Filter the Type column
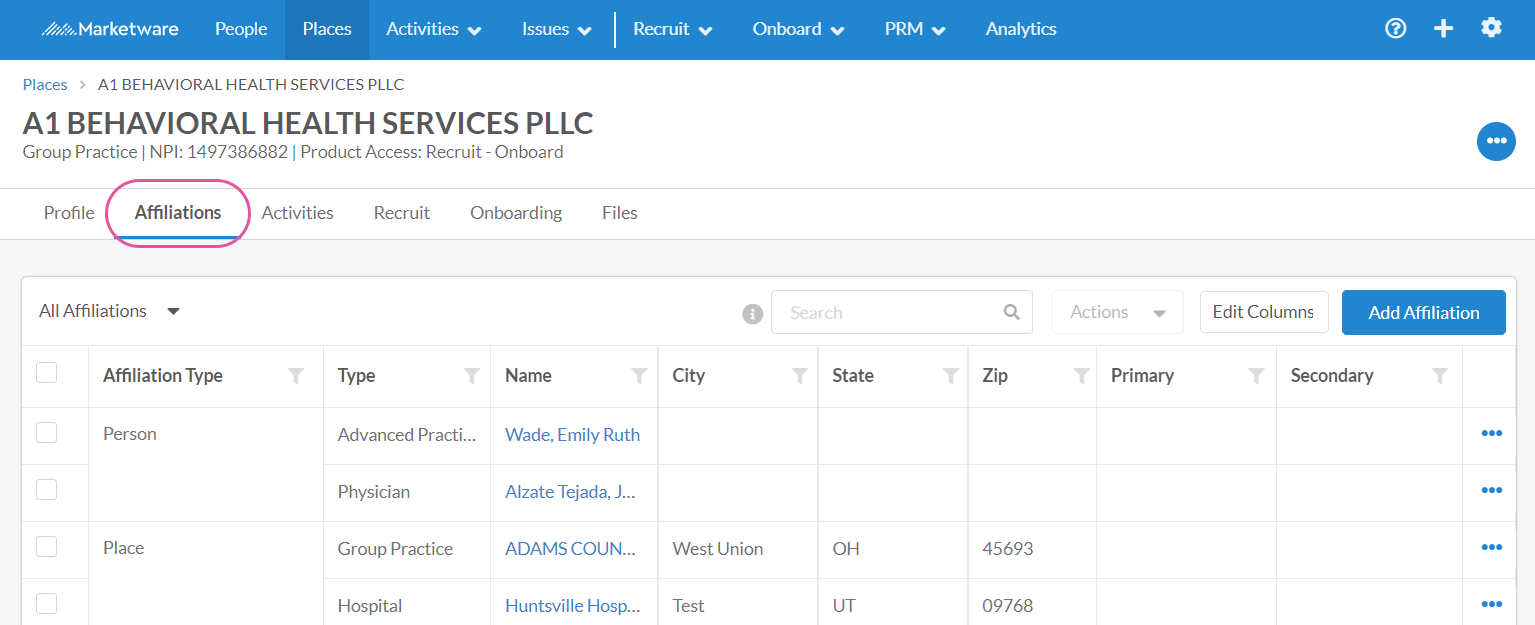Screen dimensions: 1535x625 [472, 376]
